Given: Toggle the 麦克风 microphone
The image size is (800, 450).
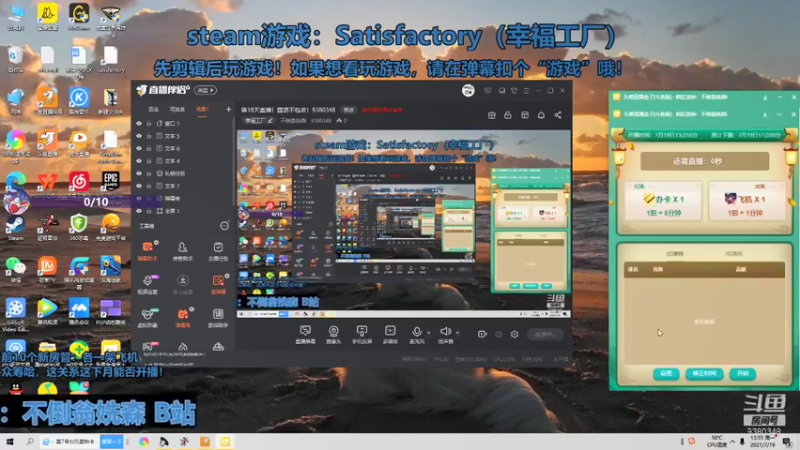Looking at the screenshot, I should coord(417,335).
